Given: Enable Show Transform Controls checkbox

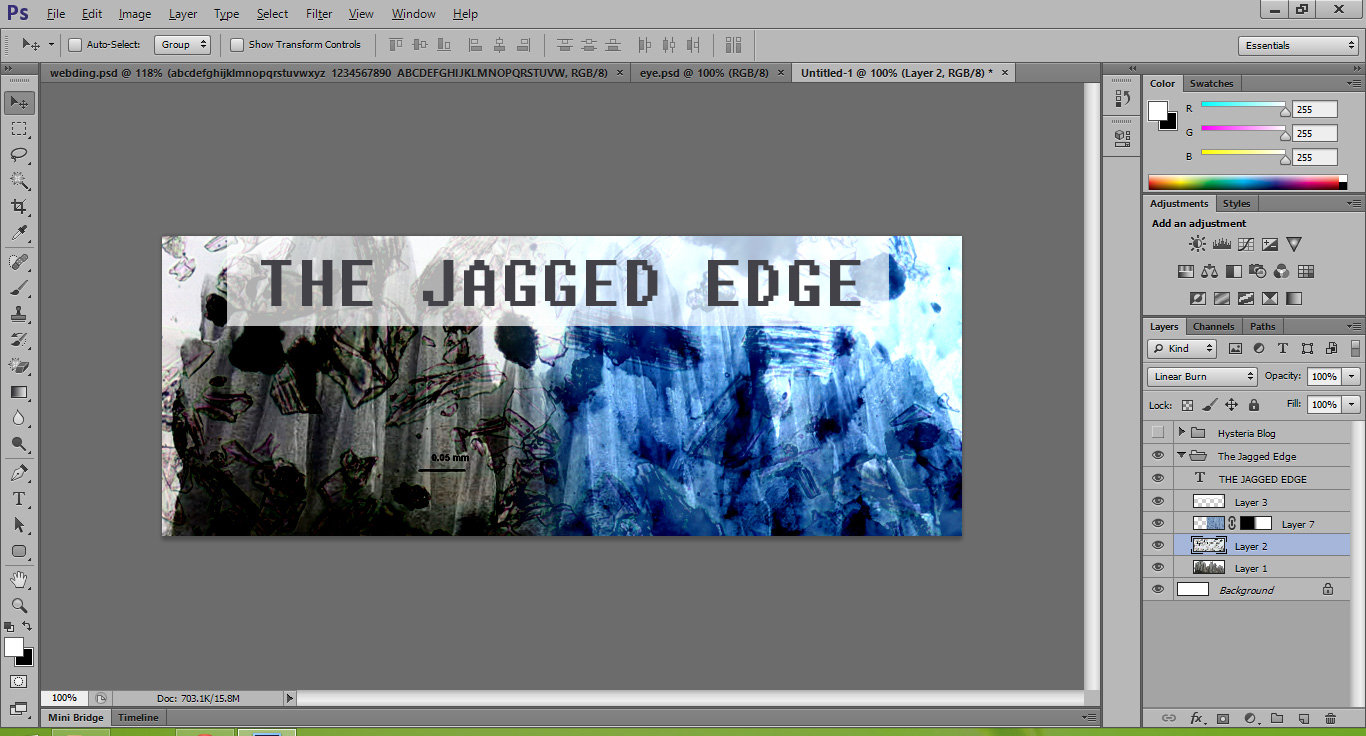Looking at the screenshot, I should click(x=237, y=44).
